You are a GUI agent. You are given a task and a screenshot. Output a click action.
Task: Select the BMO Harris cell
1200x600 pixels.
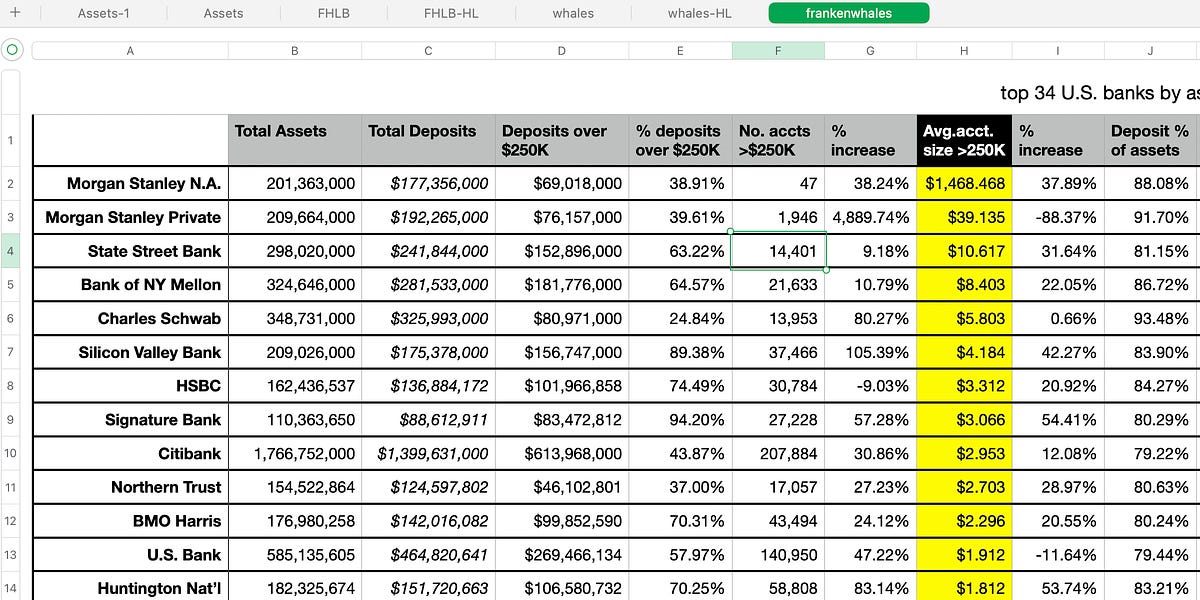tap(130, 521)
